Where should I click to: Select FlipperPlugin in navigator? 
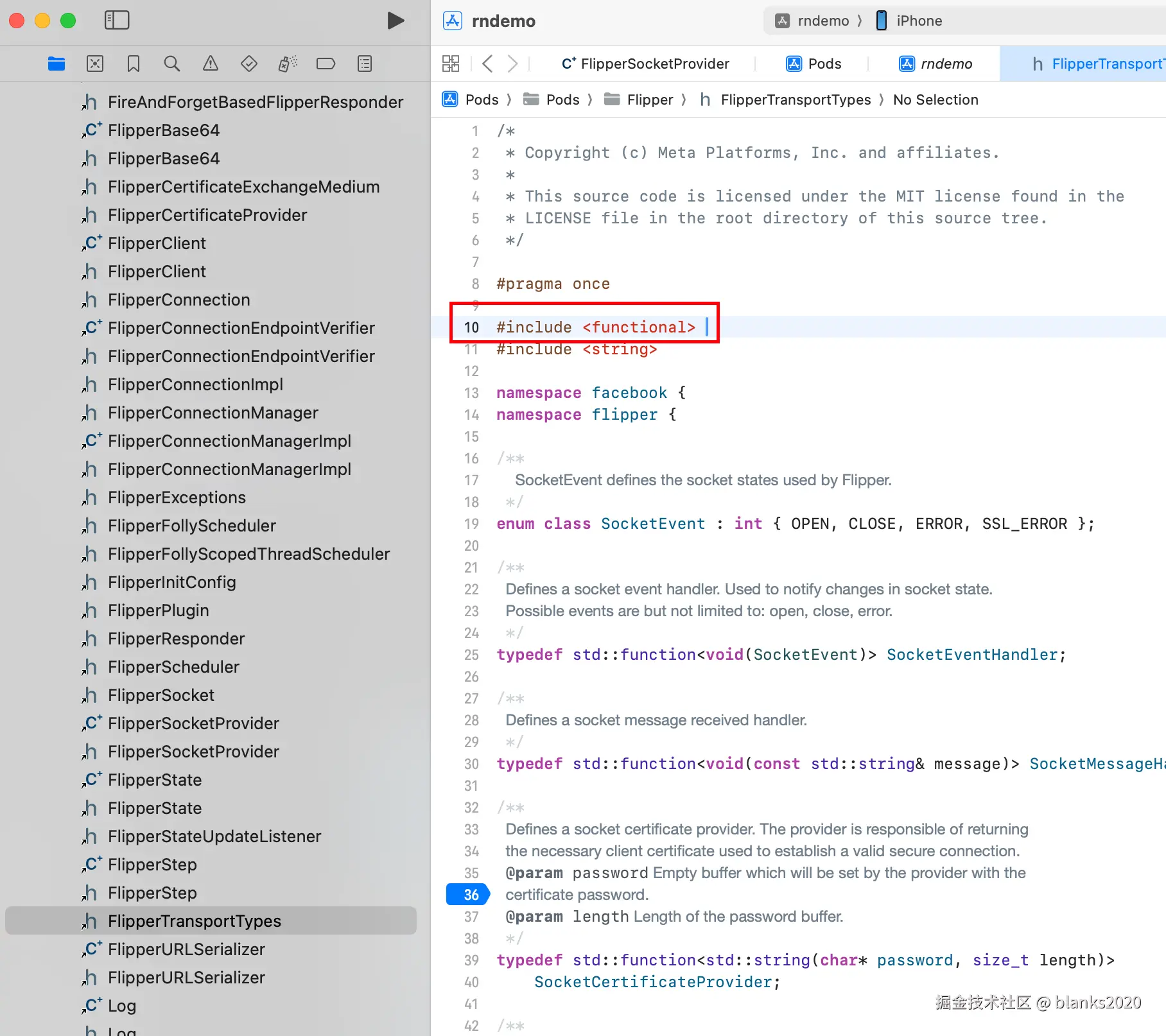click(145, 610)
